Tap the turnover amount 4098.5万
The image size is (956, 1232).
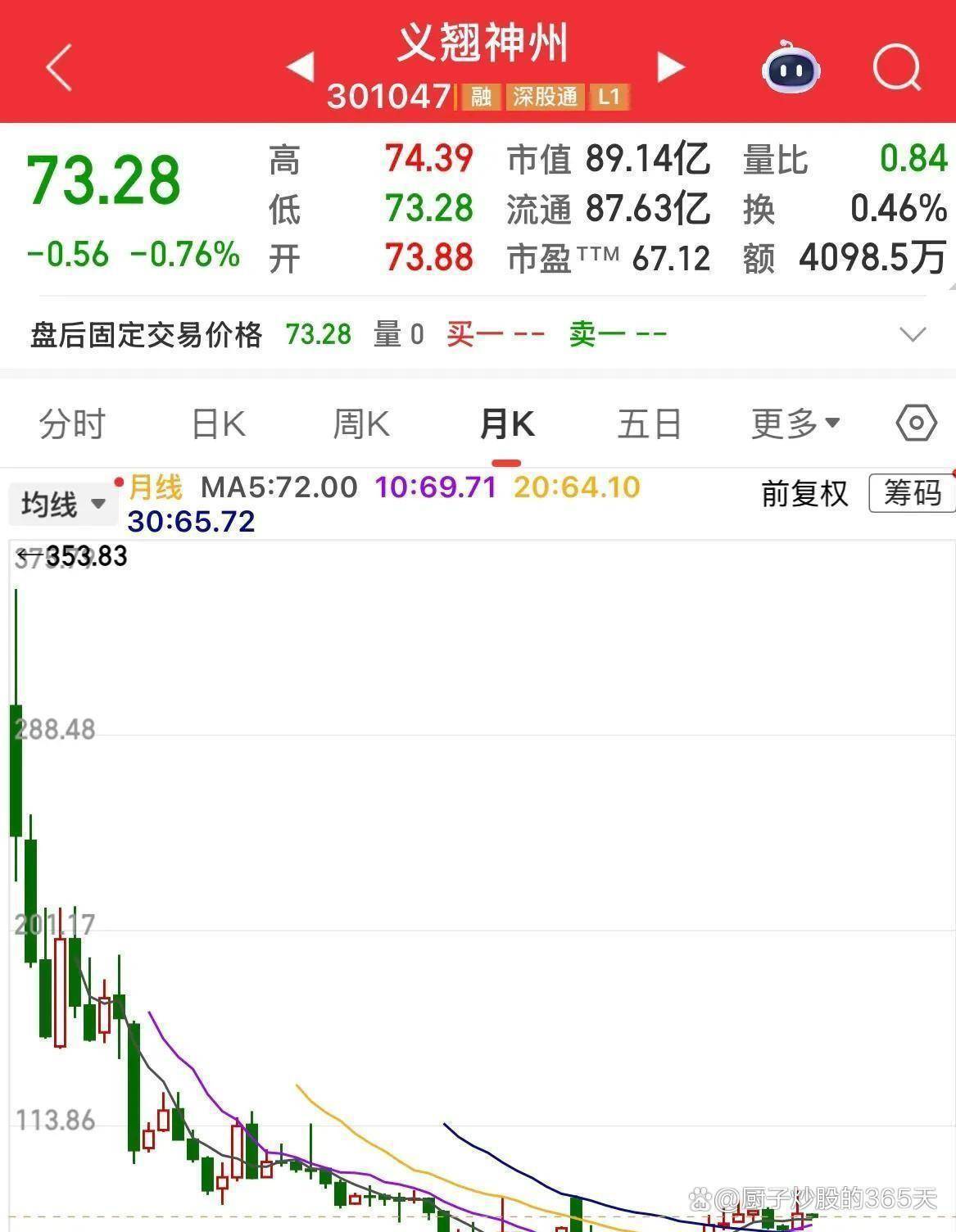click(x=872, y=258)
